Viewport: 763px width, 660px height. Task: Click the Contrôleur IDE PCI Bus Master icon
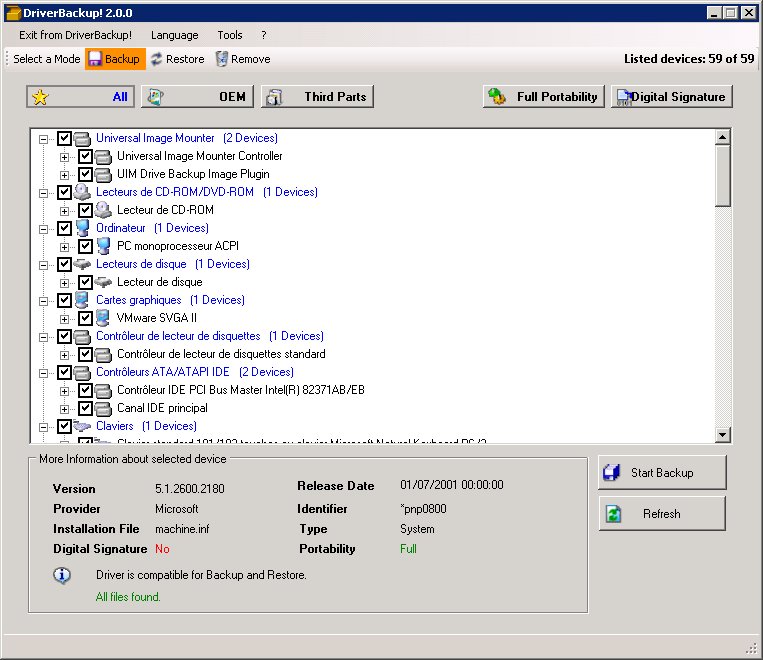[x=103, y=391]
